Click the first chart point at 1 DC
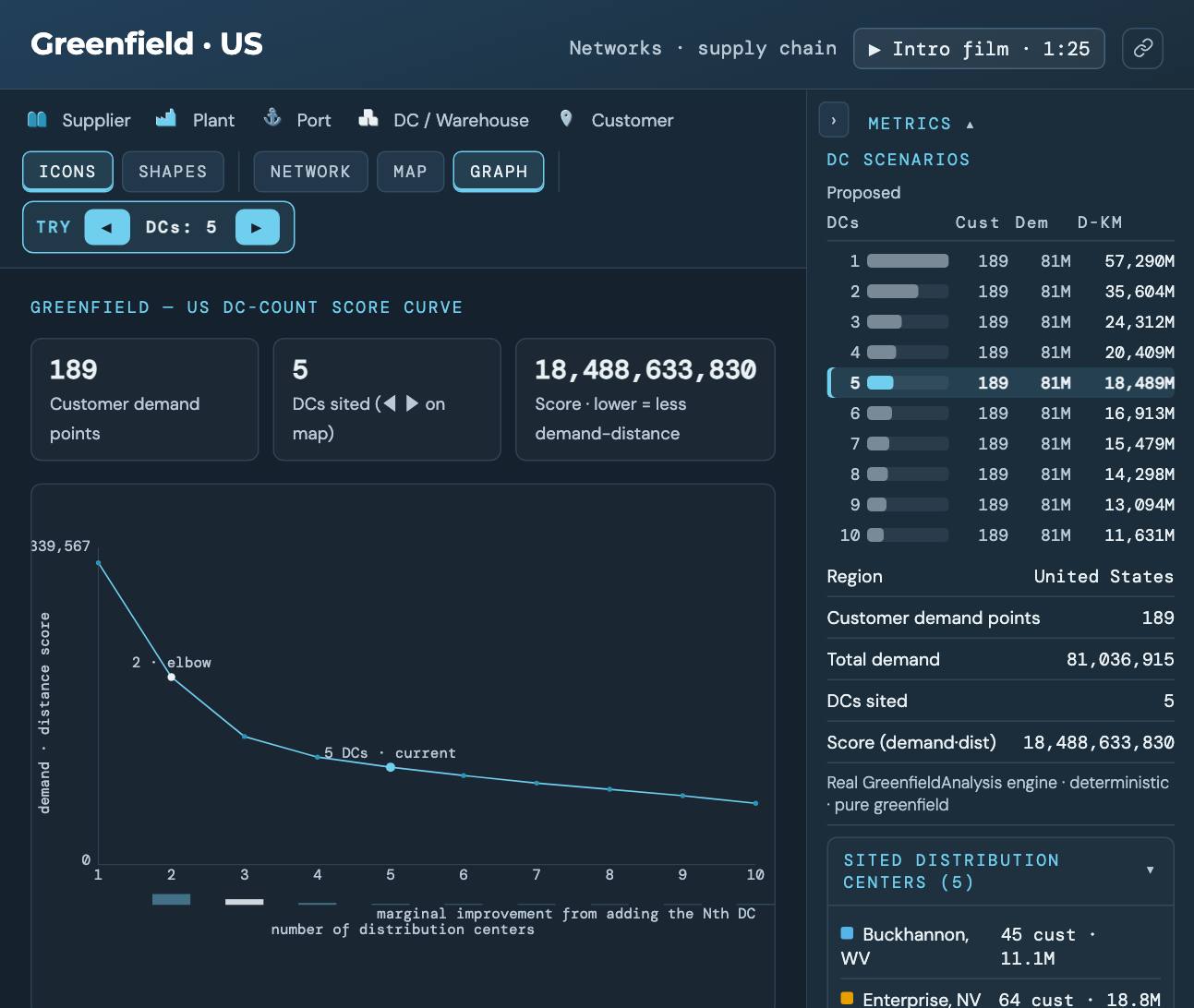 coord(98,563)
